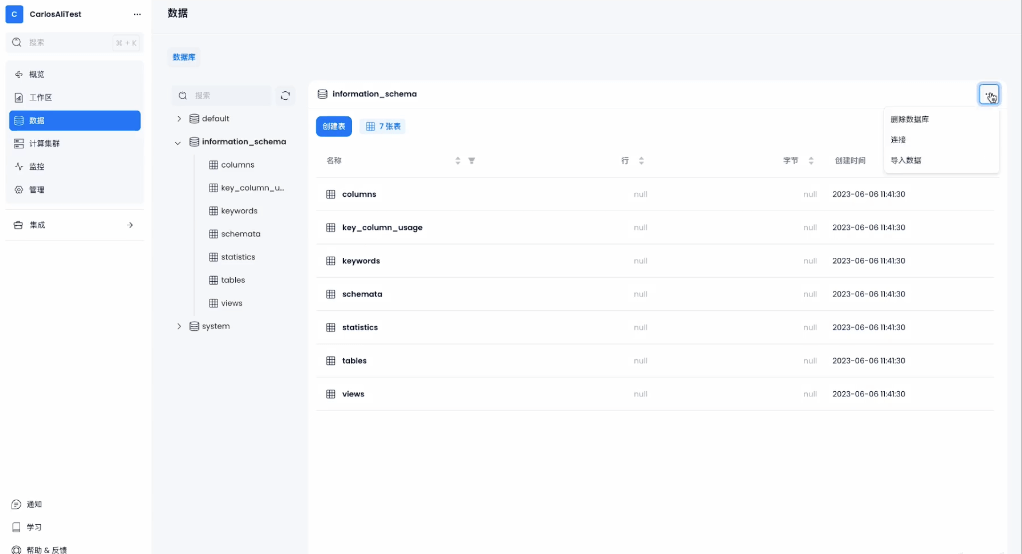
Task: Select 数据 in the sidebar
Action: point(75,121)
